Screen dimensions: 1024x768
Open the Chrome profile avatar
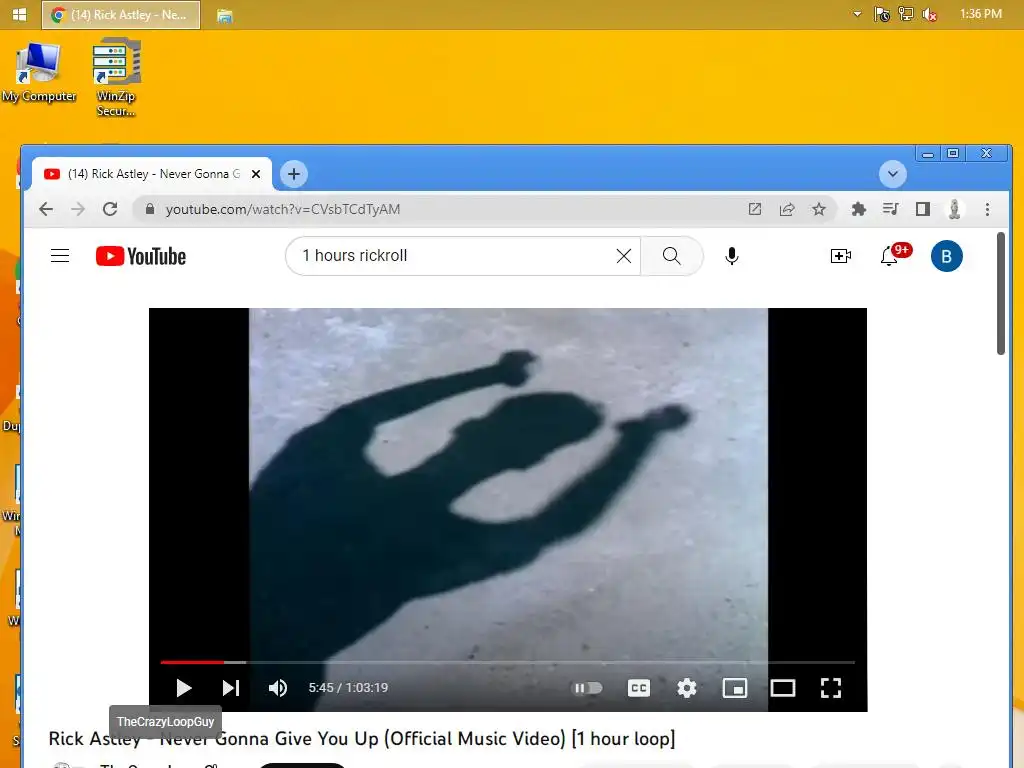tap(954, 209)
